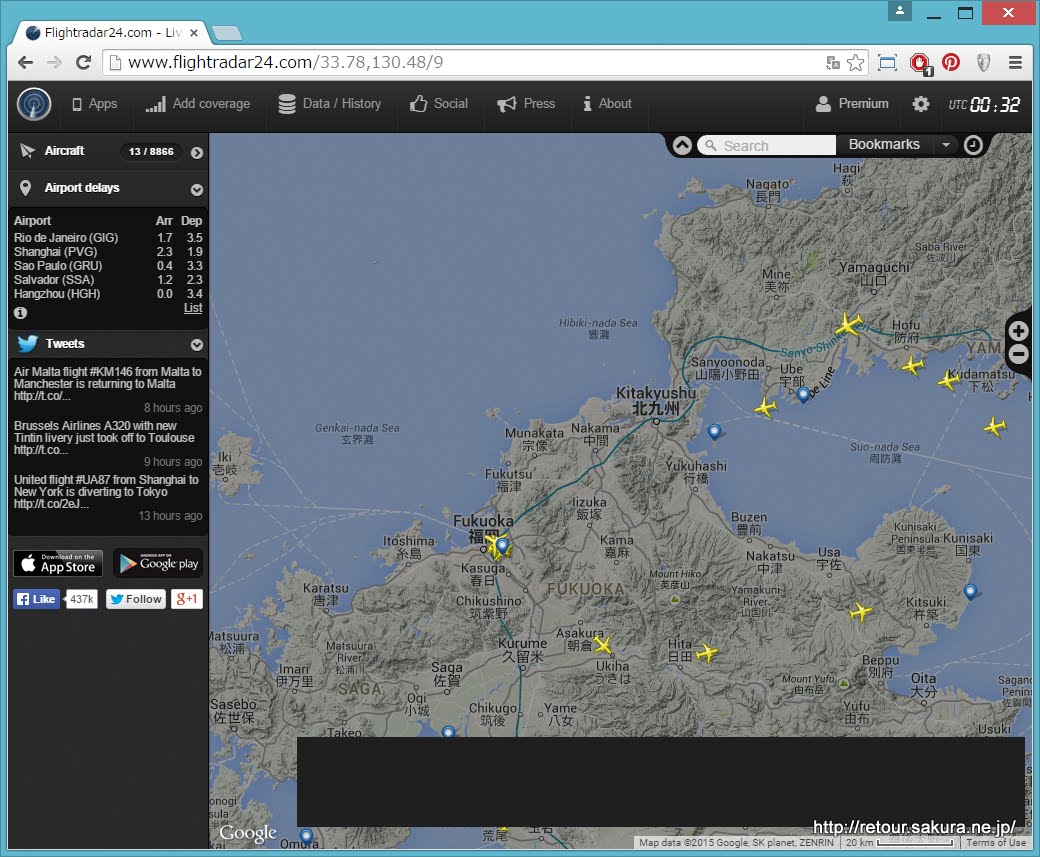Select Shanghai (PVG) delay row

tap(108, 251)
